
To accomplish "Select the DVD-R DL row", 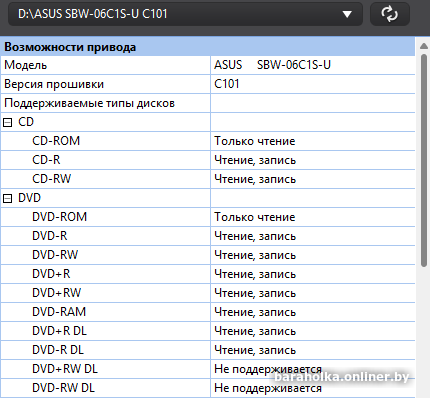I will coord(208,350).
